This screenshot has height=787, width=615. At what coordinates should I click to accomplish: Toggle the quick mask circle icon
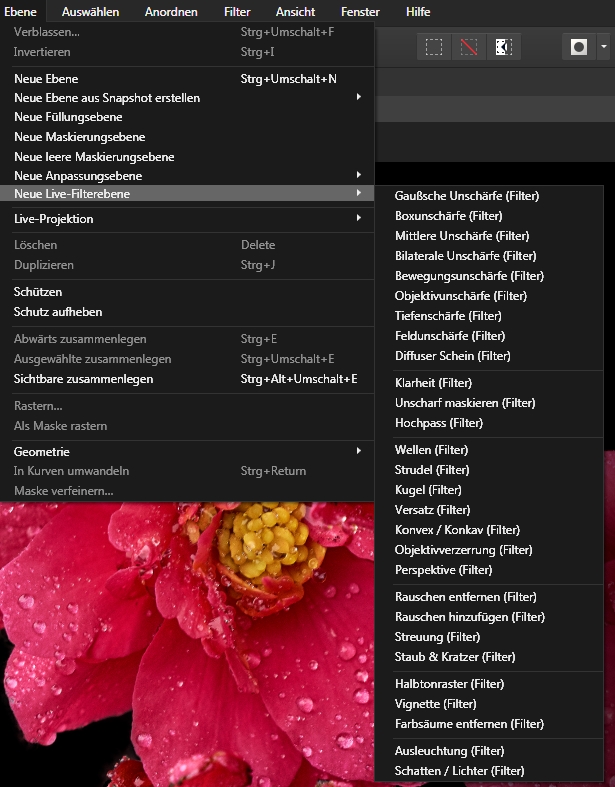[579, 47]
